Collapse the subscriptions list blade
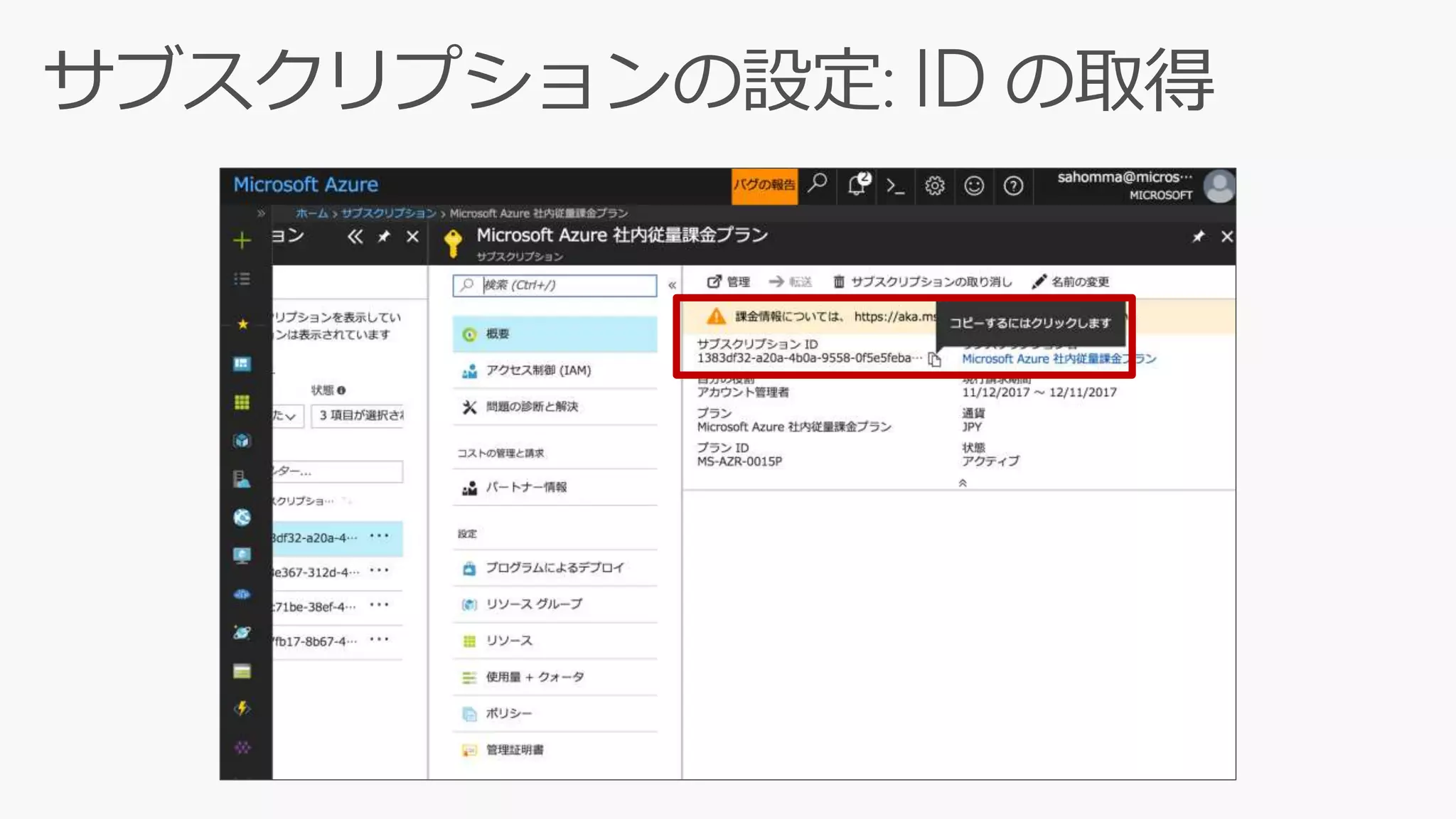This screenshot has width=1456, height=819. 355,237
